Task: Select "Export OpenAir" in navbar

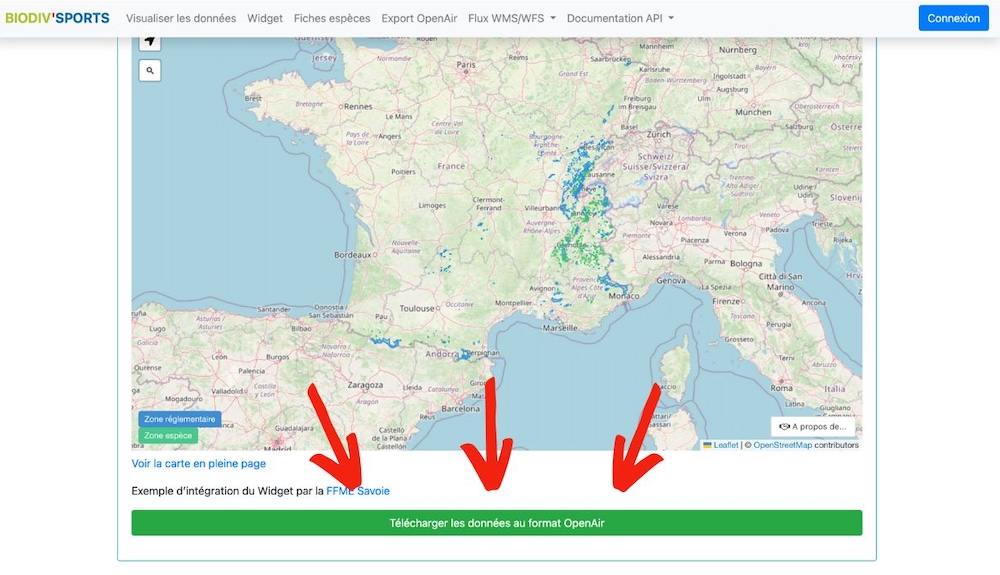Action: (x=419, y=18)
